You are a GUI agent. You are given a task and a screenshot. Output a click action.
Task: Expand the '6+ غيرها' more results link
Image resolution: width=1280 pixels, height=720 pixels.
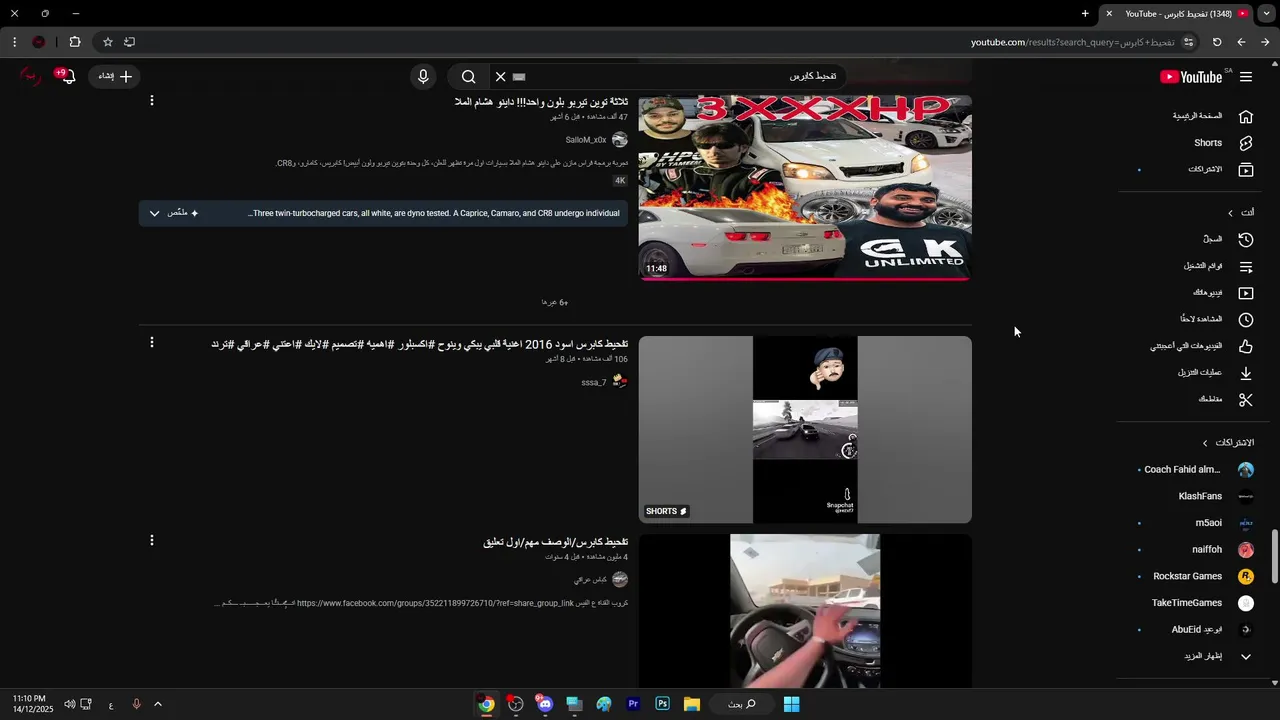point(555,302)
